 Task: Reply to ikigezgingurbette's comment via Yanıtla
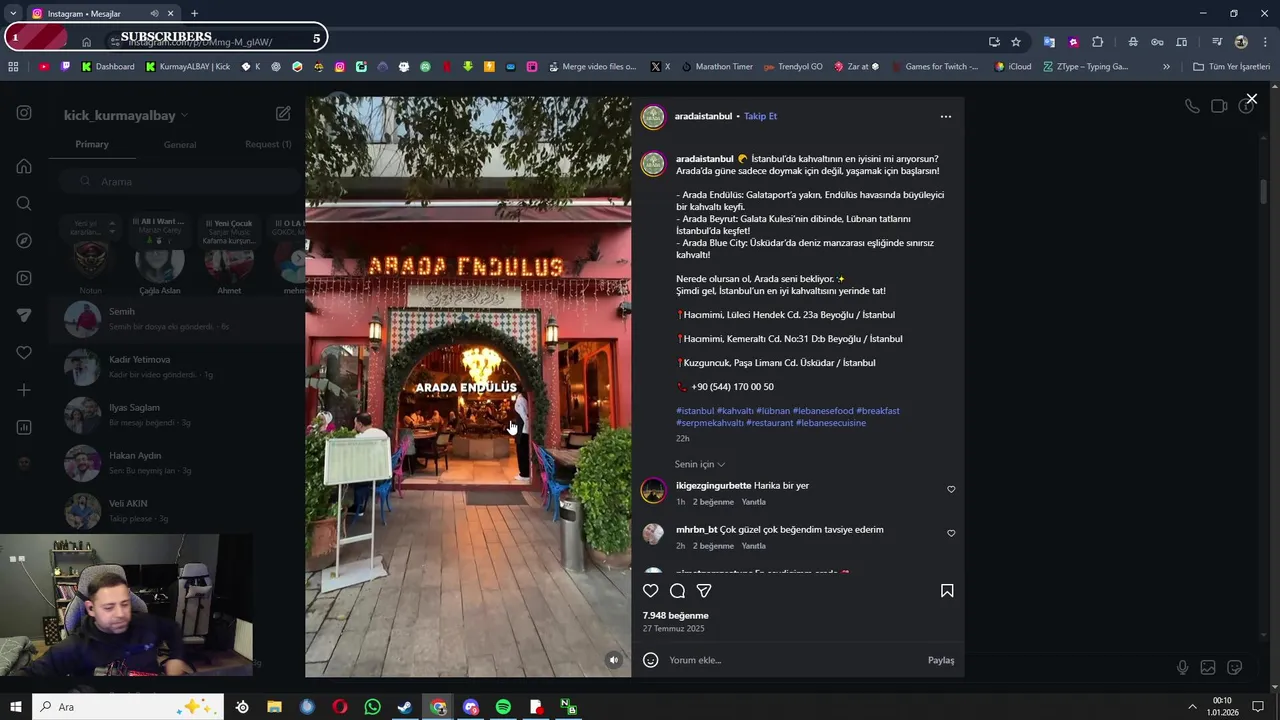(x=753, y=502)
